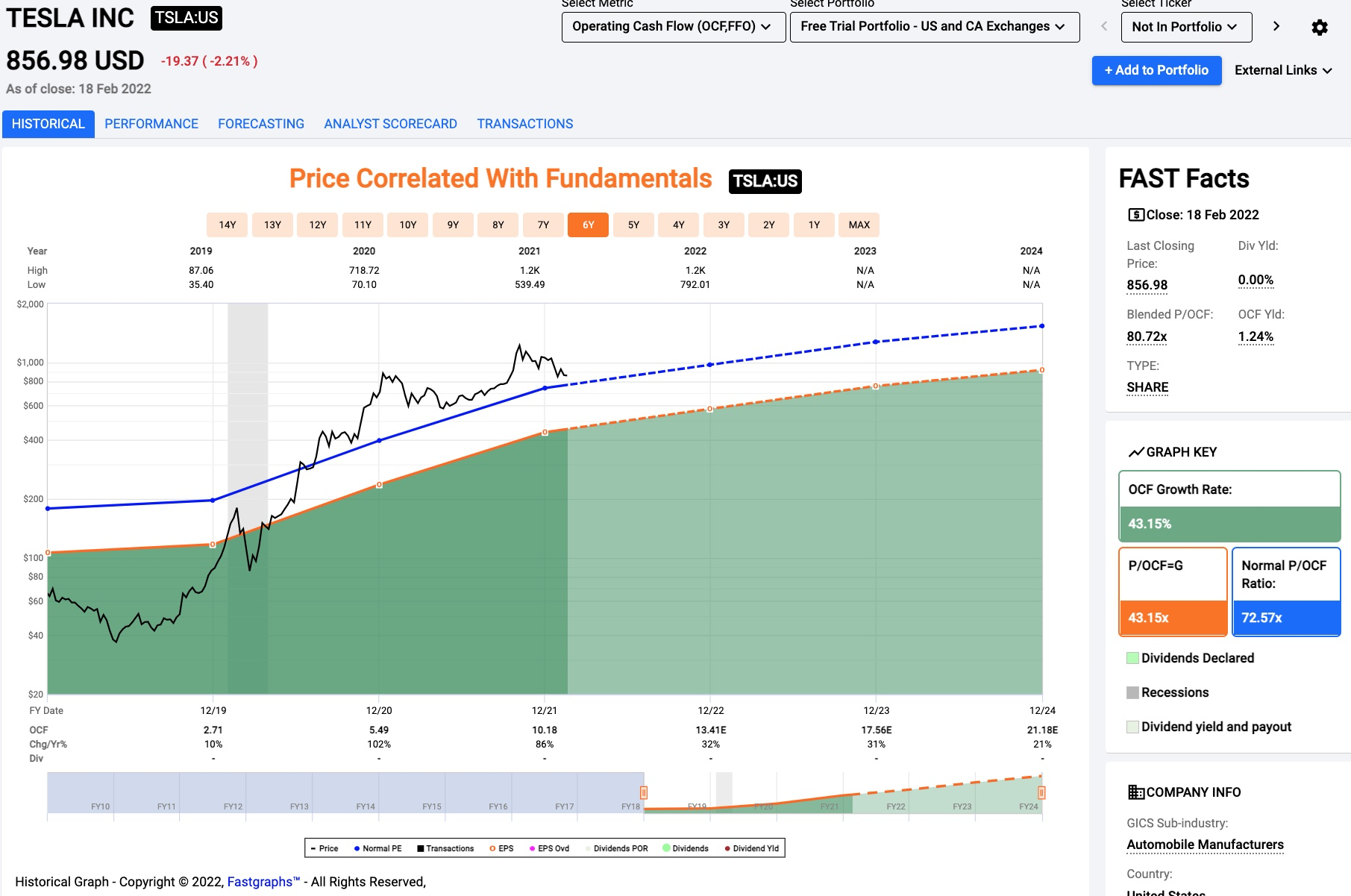Select the MAX time range

[859, 225]
